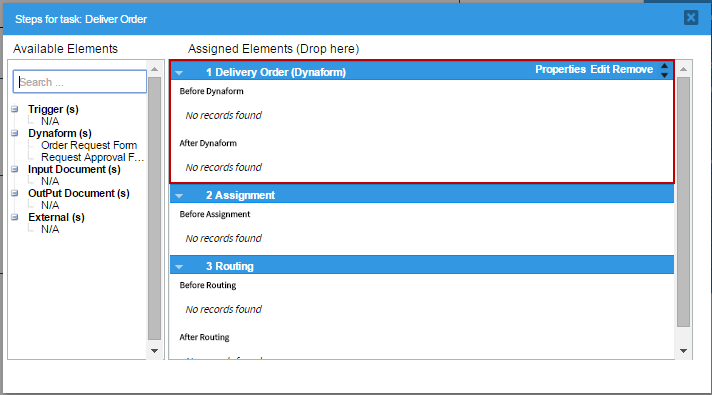This screenshot has width=712, height=395.
Task: Collapse the Routing step arrow
Action: tap(179, 267)
